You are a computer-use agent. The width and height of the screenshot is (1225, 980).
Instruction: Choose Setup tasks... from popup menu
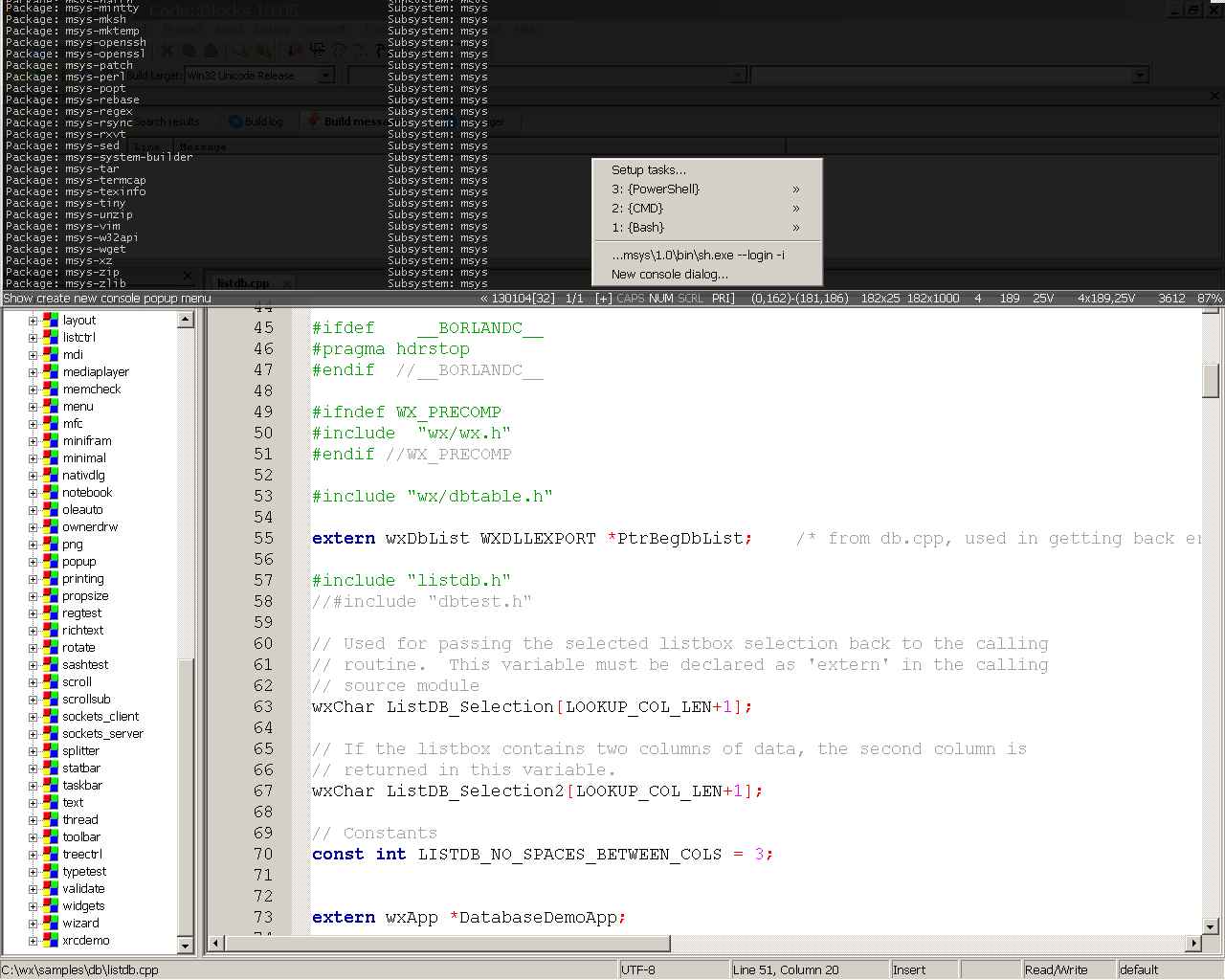tap(707, 169)
